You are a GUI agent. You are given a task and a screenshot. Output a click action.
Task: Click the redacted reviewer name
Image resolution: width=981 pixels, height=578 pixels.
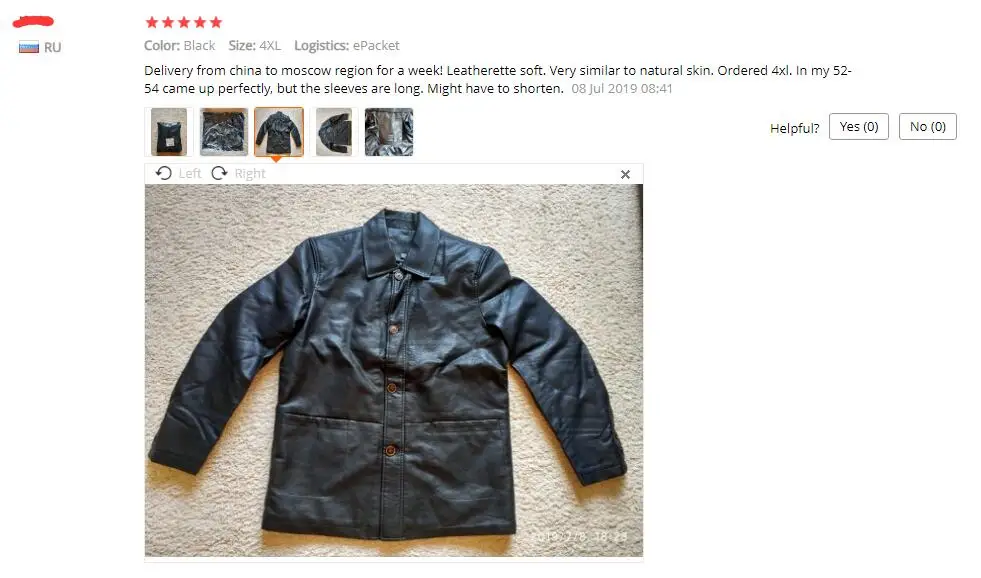click(34, 22)
